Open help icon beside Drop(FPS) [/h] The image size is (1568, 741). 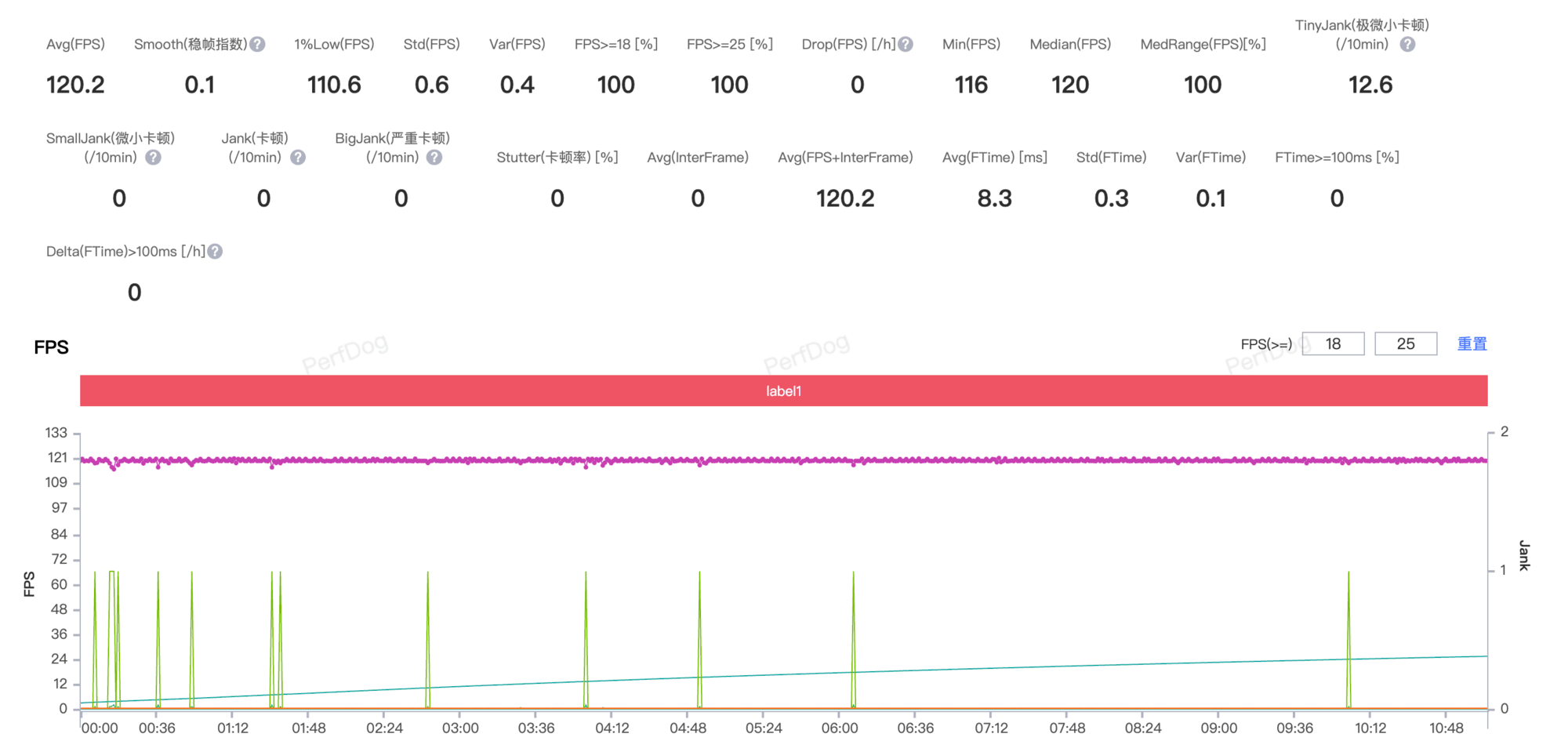click(x=906, y=45)
